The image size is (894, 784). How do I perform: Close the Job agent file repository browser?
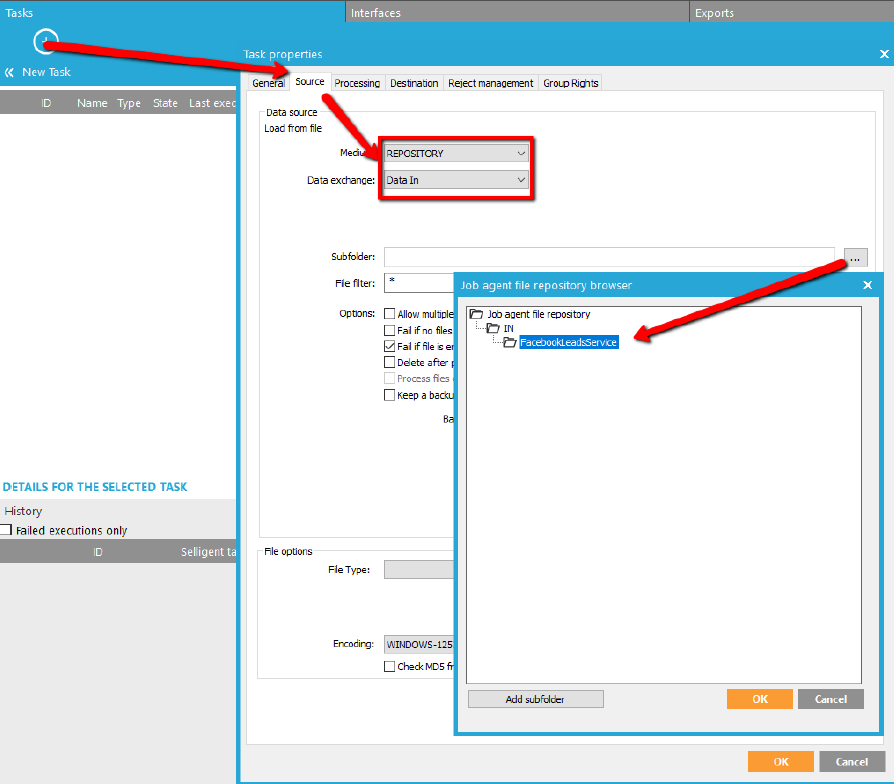(867, 285)
